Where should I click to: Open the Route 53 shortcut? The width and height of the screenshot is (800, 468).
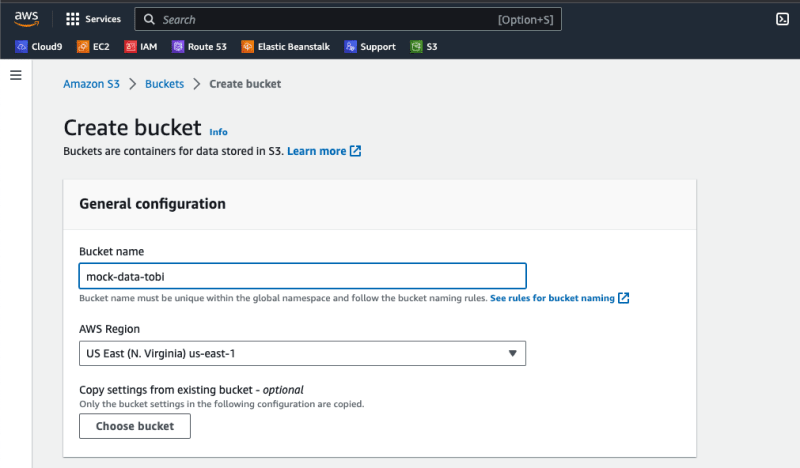click(x=199, y=46)
